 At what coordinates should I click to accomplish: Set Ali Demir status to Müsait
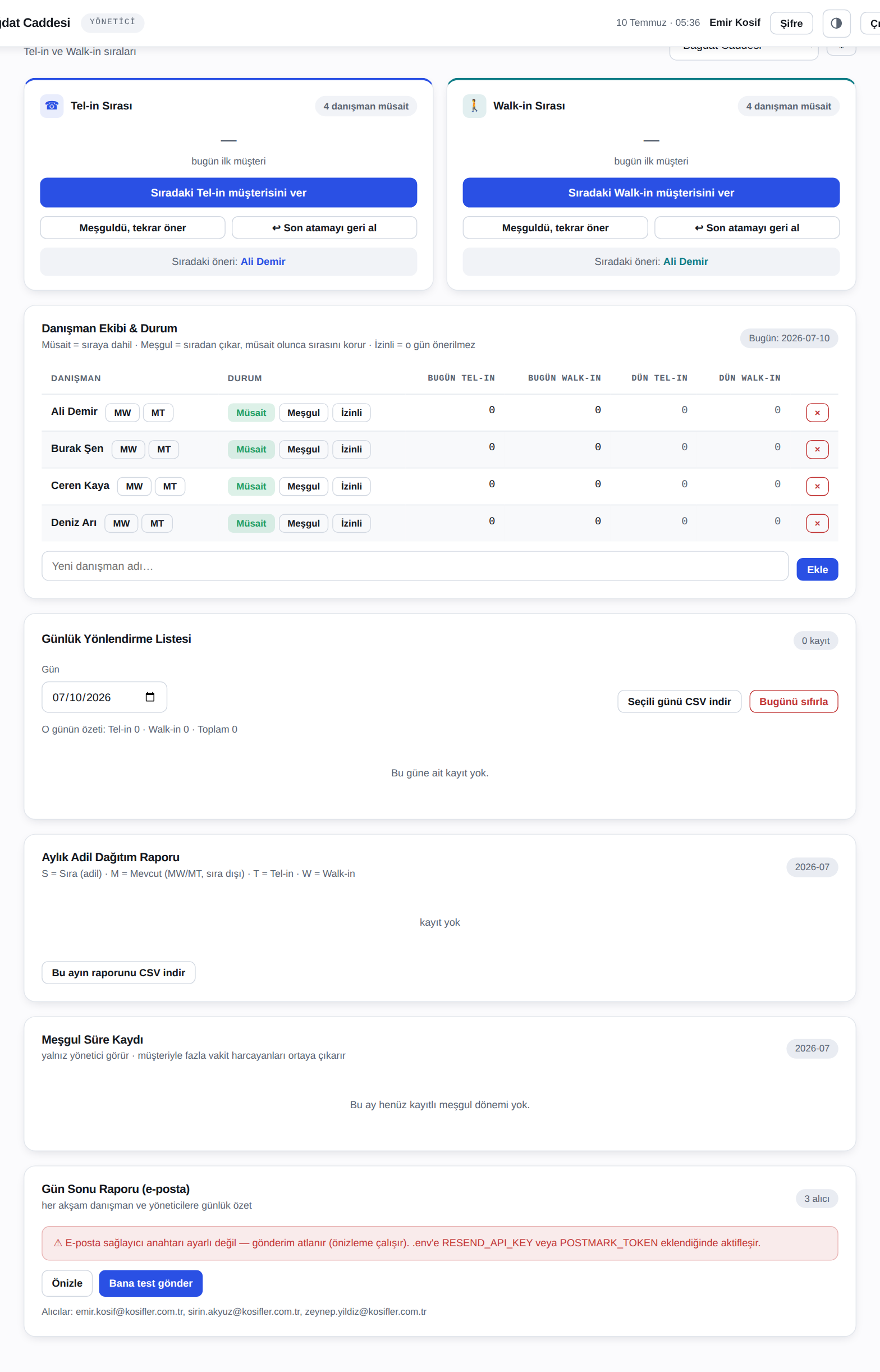coord(251,413)
